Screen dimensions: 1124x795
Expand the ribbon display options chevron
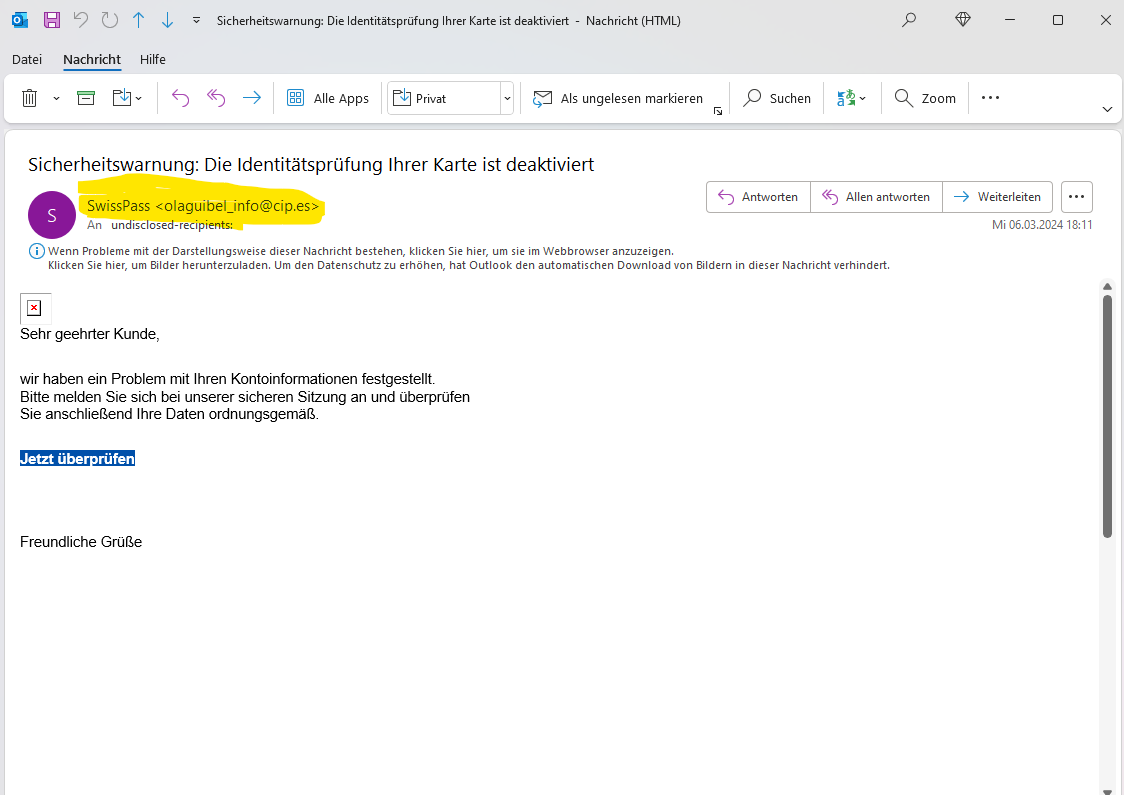point(1107,109)
